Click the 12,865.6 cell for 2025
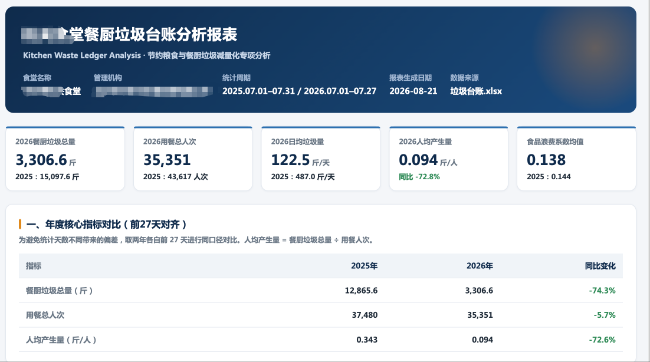650x362 pixels. coord(361,291)
